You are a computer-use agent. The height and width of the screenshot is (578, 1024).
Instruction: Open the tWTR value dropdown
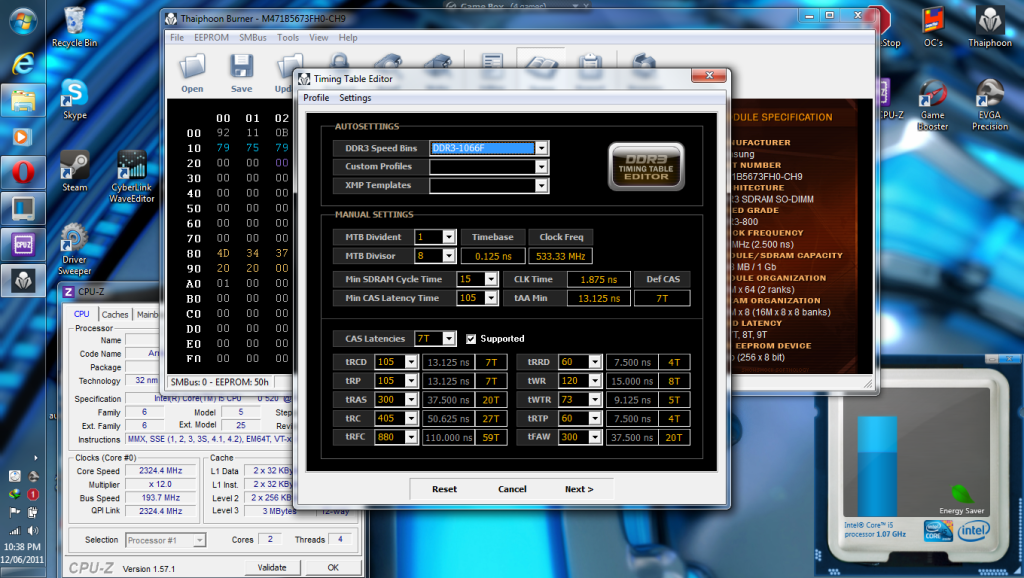pos(594,400)
